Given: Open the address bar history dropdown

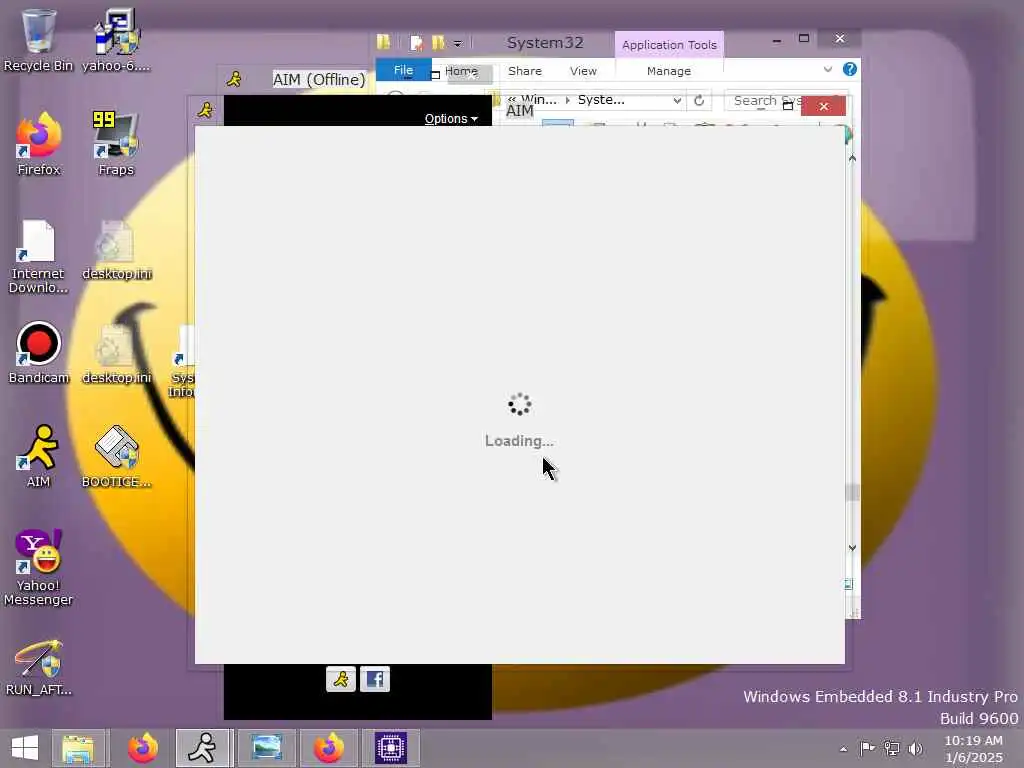Looking at the screenshot, I should click(677, 101).
